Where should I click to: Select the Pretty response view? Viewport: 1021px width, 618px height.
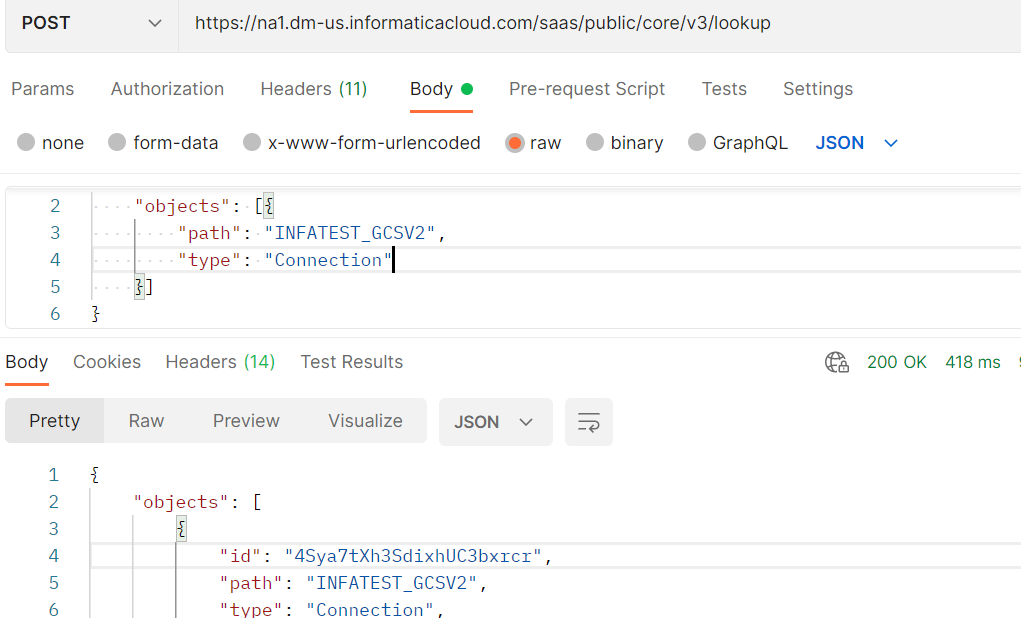click(x=55, y=421)
